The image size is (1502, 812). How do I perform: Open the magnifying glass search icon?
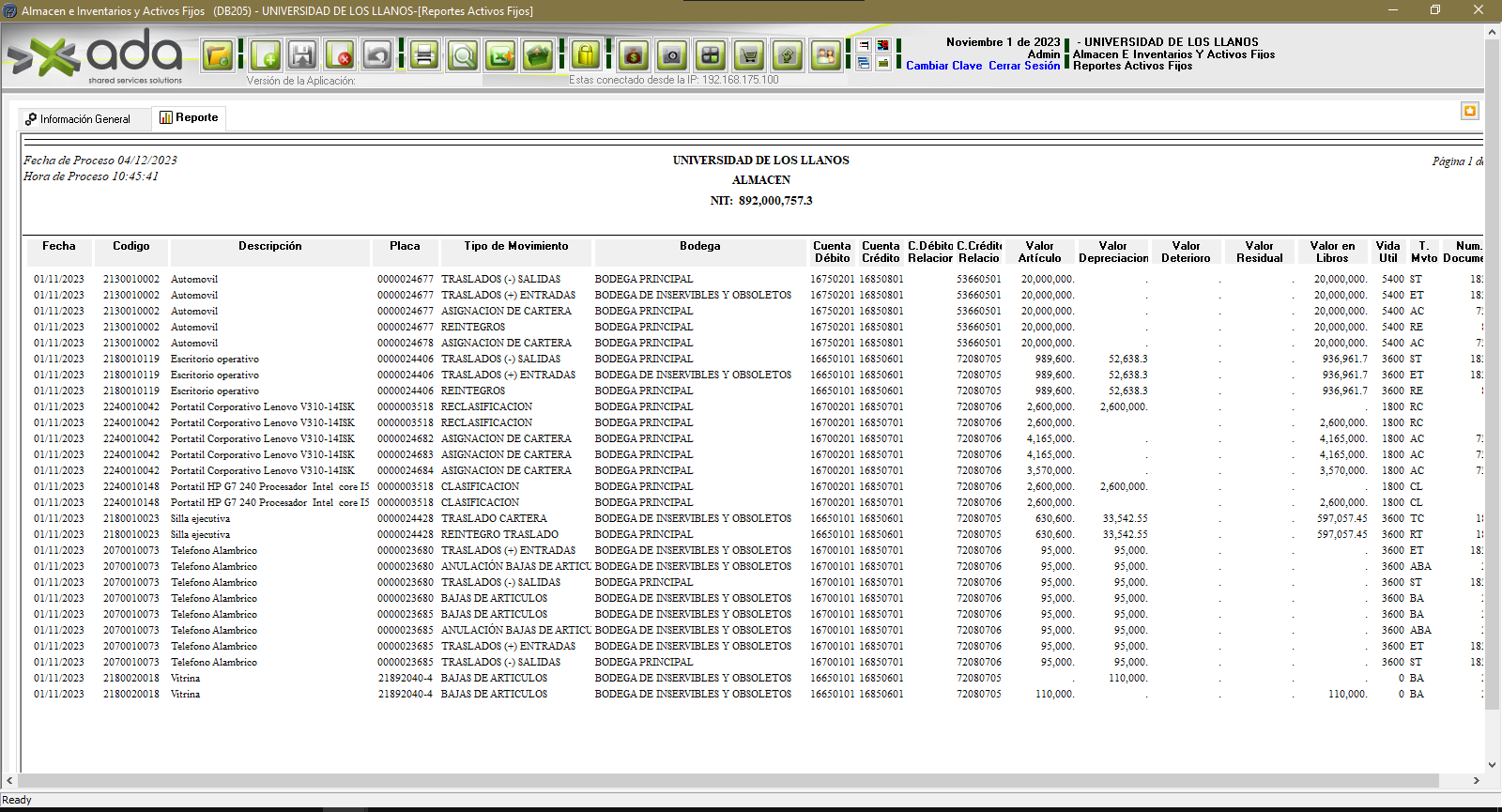point(463,56)
